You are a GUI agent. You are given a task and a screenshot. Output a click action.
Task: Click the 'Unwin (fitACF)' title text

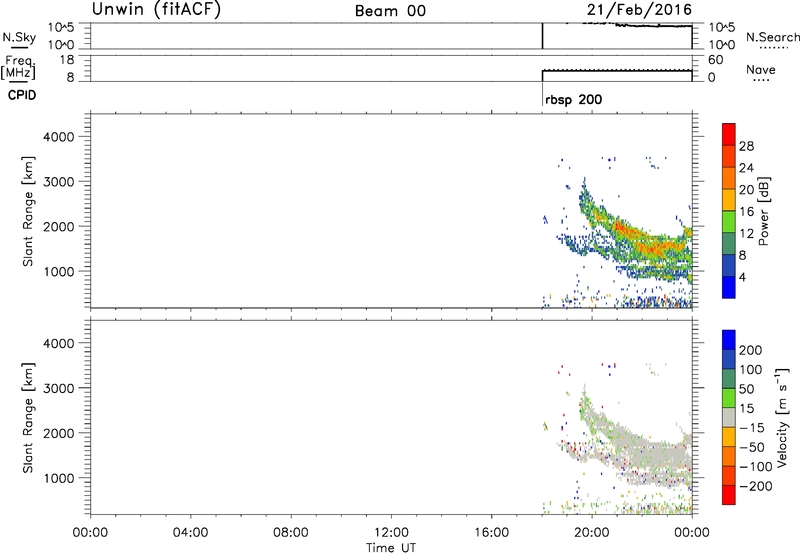tap(156, 9)
